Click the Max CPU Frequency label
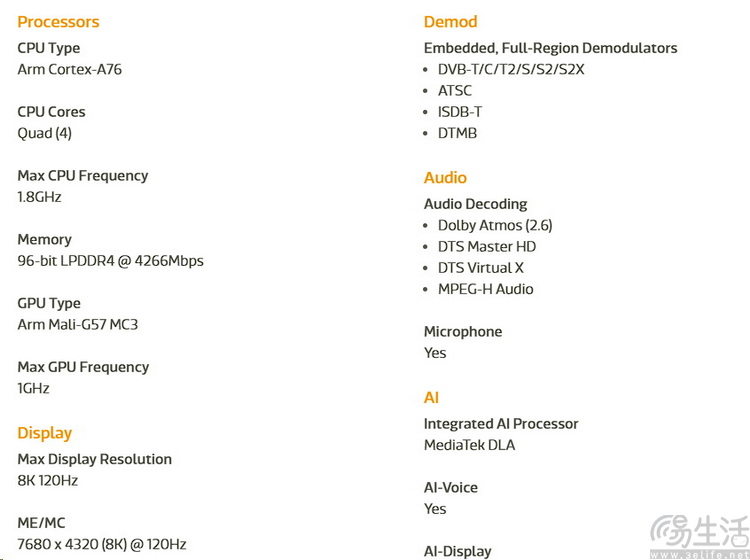 click(x=83, y=176)
